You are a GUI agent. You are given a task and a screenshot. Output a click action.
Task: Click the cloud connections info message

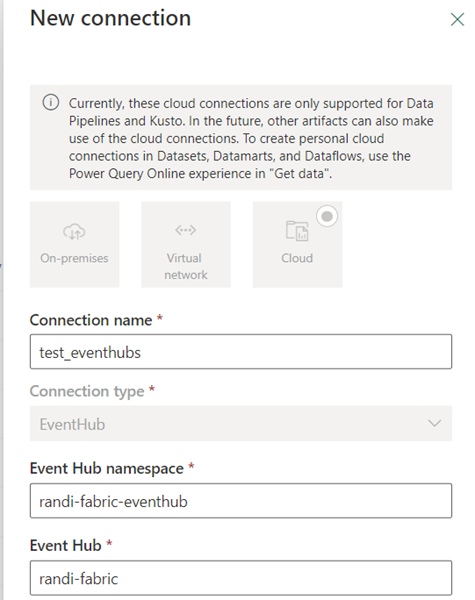pyautogui.click(x=251, y=138)
